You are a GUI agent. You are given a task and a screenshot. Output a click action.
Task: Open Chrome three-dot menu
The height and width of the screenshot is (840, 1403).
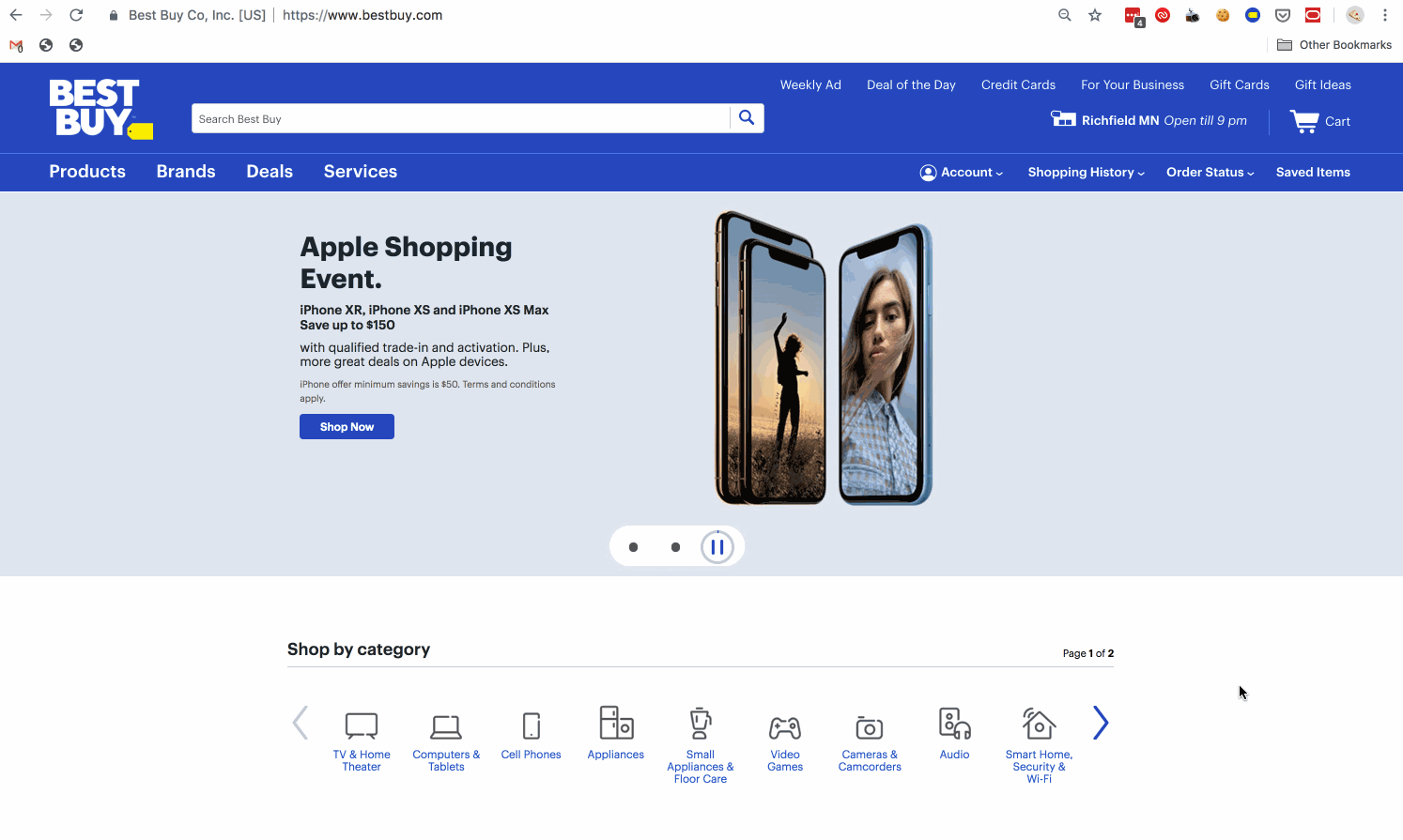point(1385,15)
